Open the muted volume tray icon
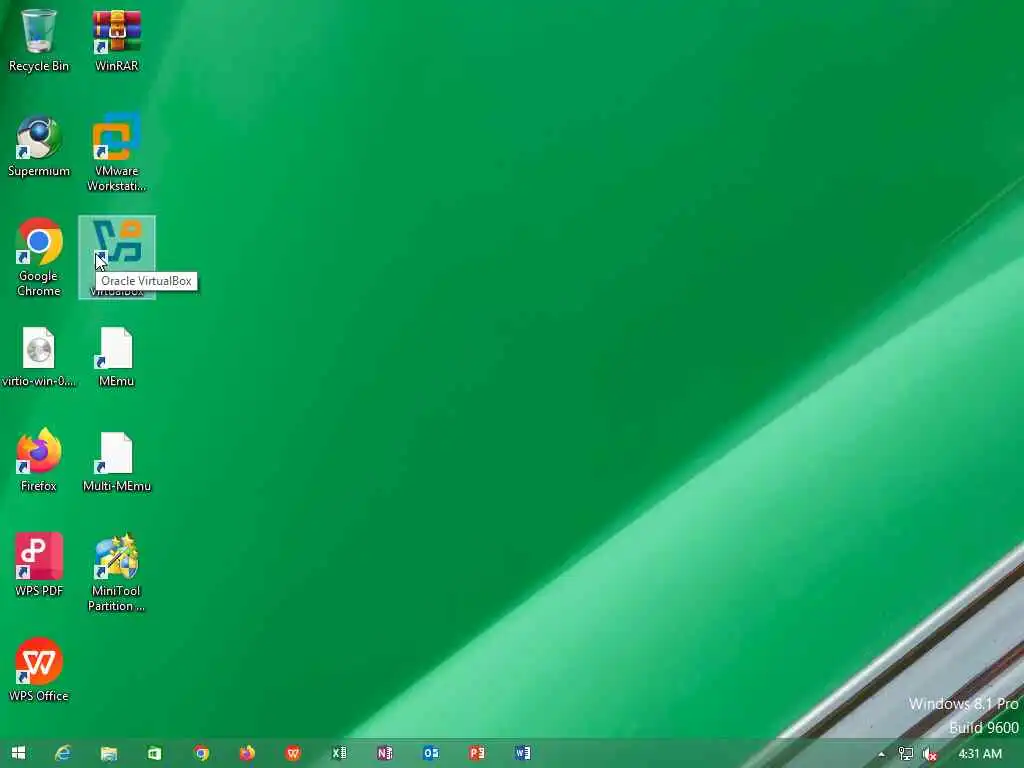The image size is (1024, 768). click(x=930, y=754)
